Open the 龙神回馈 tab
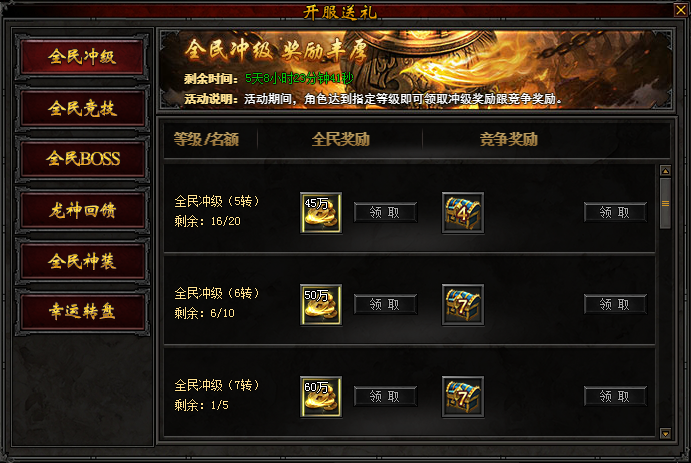The width and height of the screenshot is (691, 463). click(82, 210)
